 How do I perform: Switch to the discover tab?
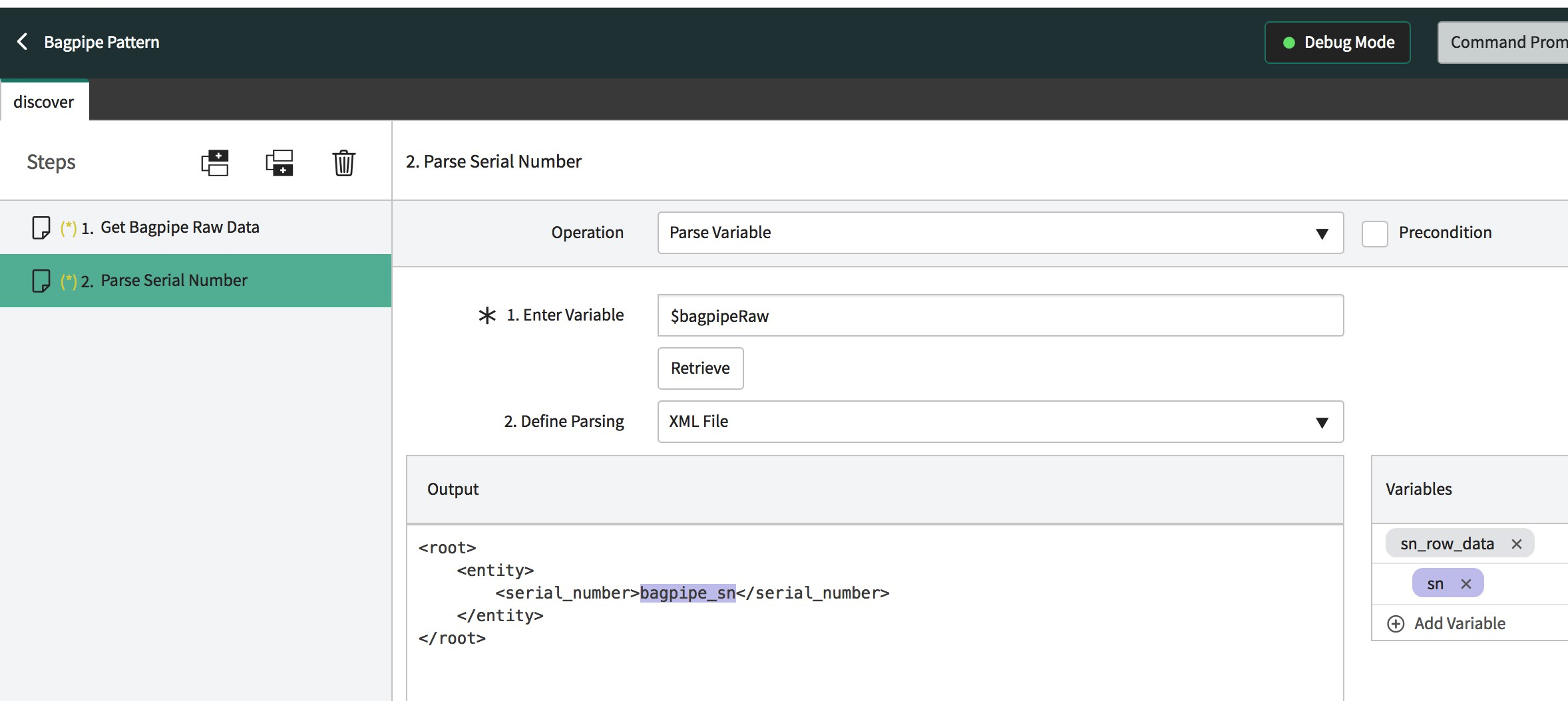(44, 101)
